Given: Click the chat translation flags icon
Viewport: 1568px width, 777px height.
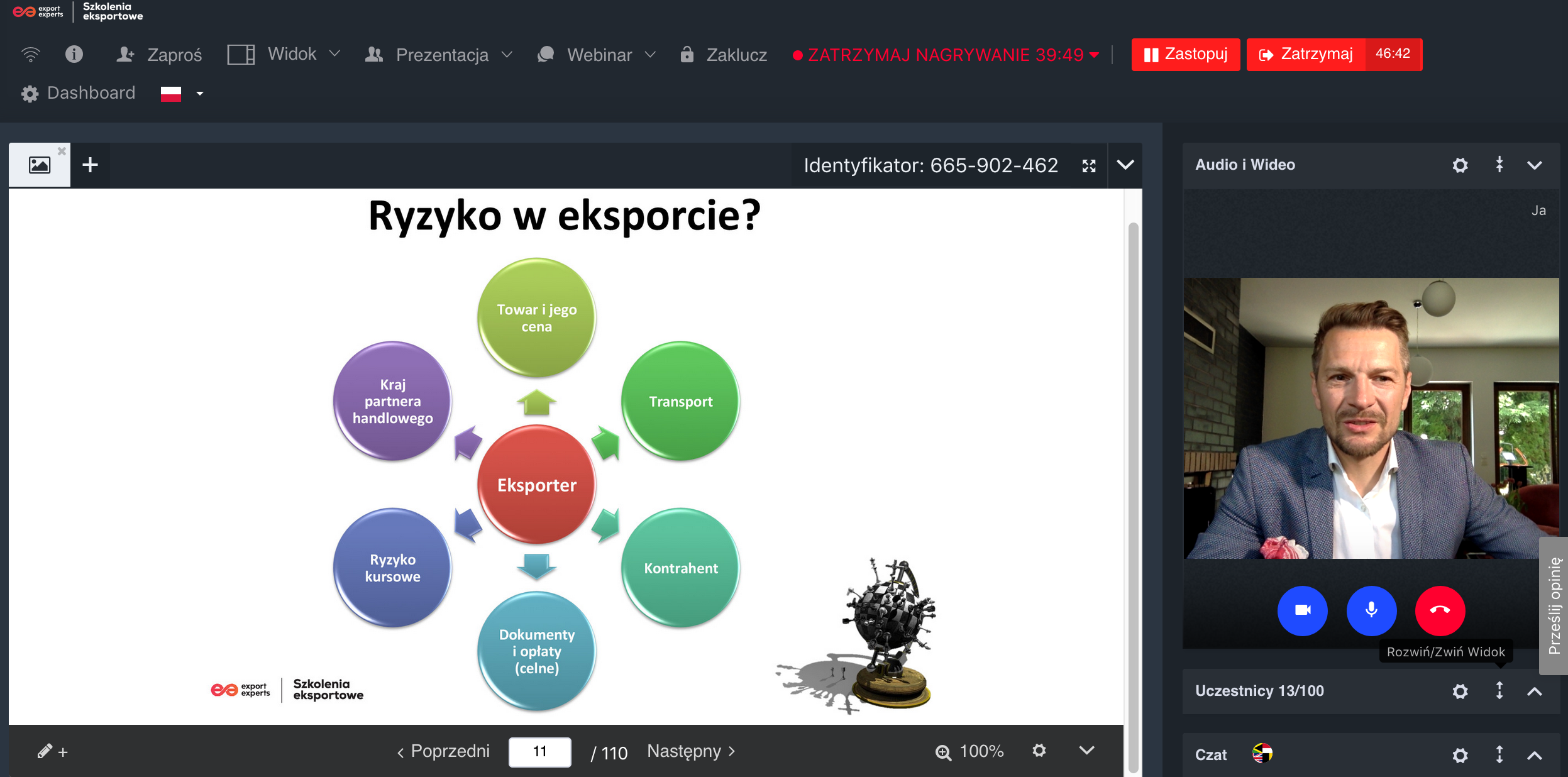Looking at the screenshot, I should tap(1262, 753).
